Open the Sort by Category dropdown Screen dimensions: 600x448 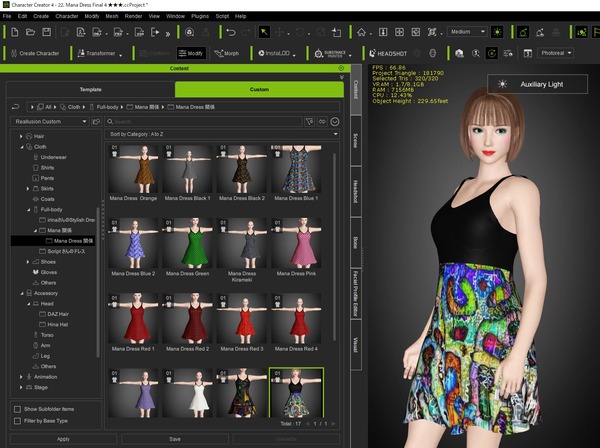click(x=222, y=134)
